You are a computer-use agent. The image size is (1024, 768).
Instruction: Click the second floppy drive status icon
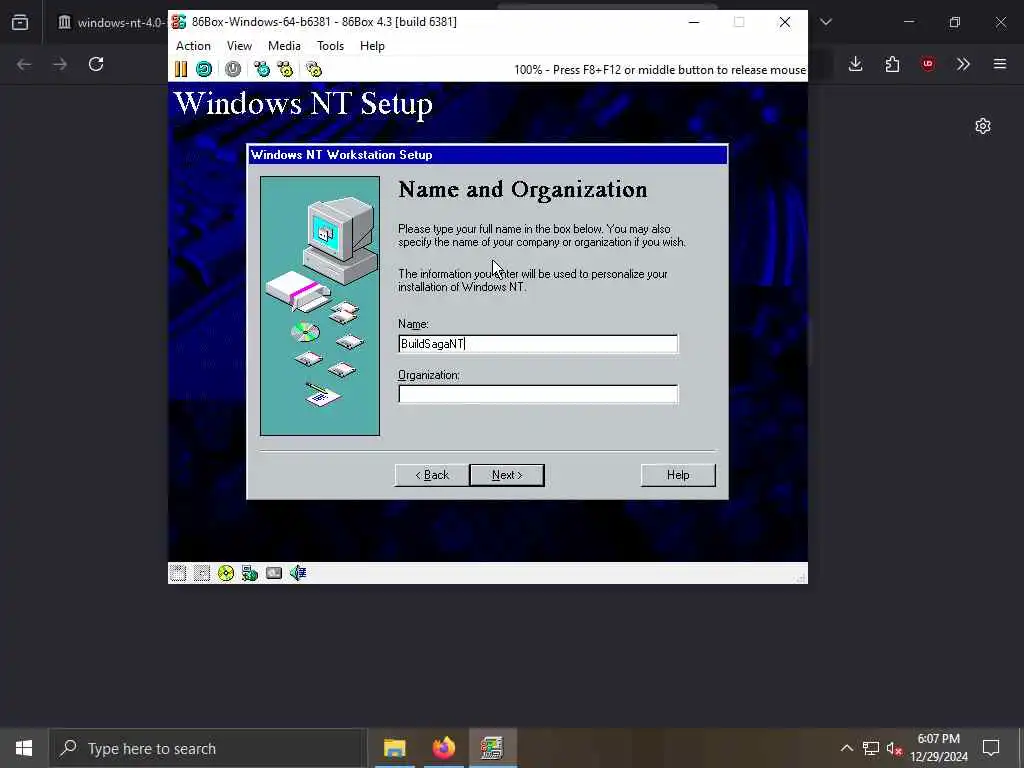[202, 573]
